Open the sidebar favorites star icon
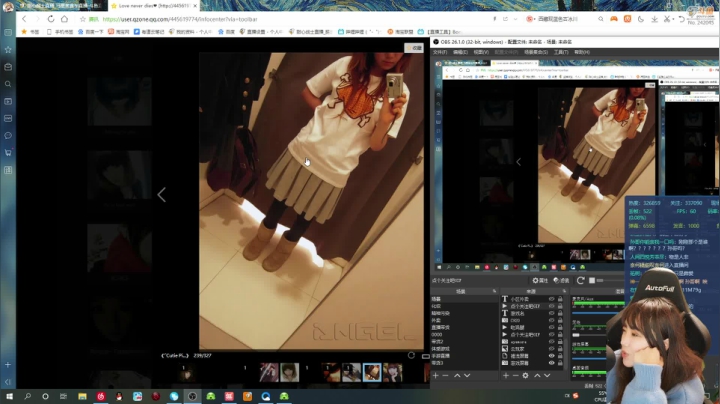Screen dimensions: 720x404 (8, 50)
